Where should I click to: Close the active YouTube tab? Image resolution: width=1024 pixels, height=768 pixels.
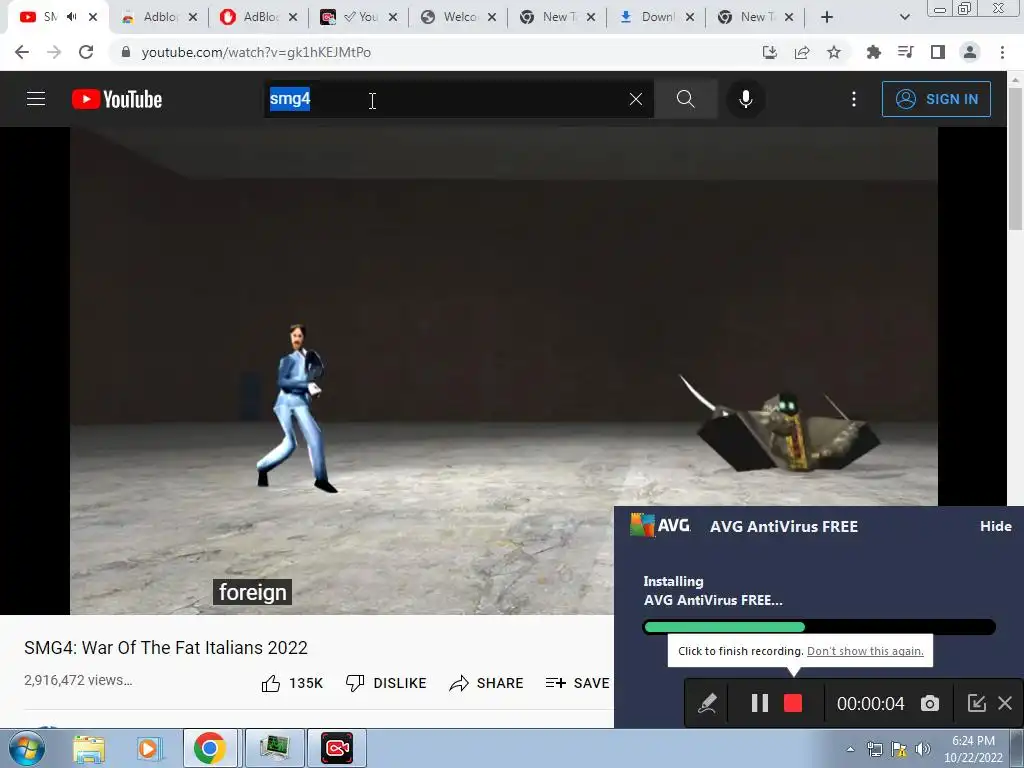click(93, 17)
